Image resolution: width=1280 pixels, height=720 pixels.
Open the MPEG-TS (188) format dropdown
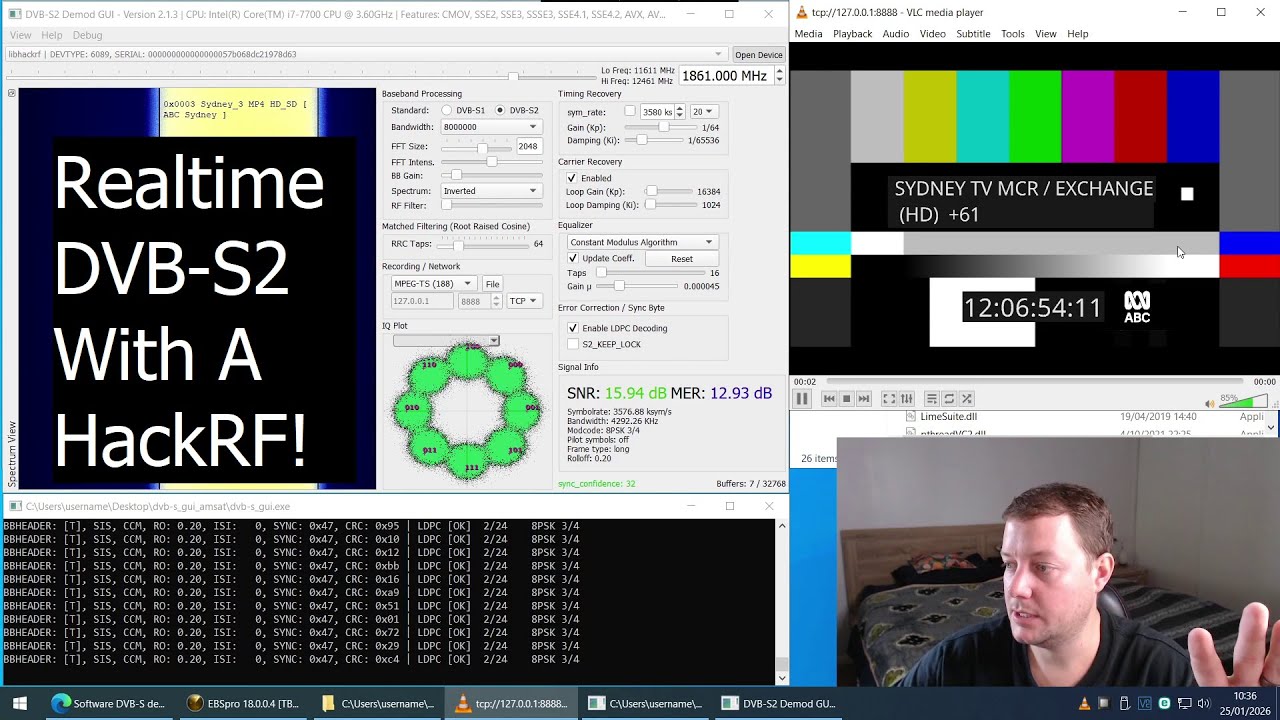pos(434,284)
